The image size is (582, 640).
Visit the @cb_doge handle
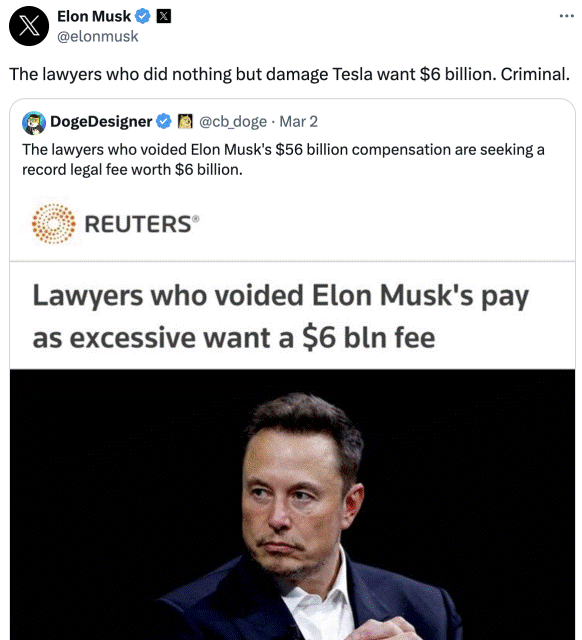(x=233, y=122)
